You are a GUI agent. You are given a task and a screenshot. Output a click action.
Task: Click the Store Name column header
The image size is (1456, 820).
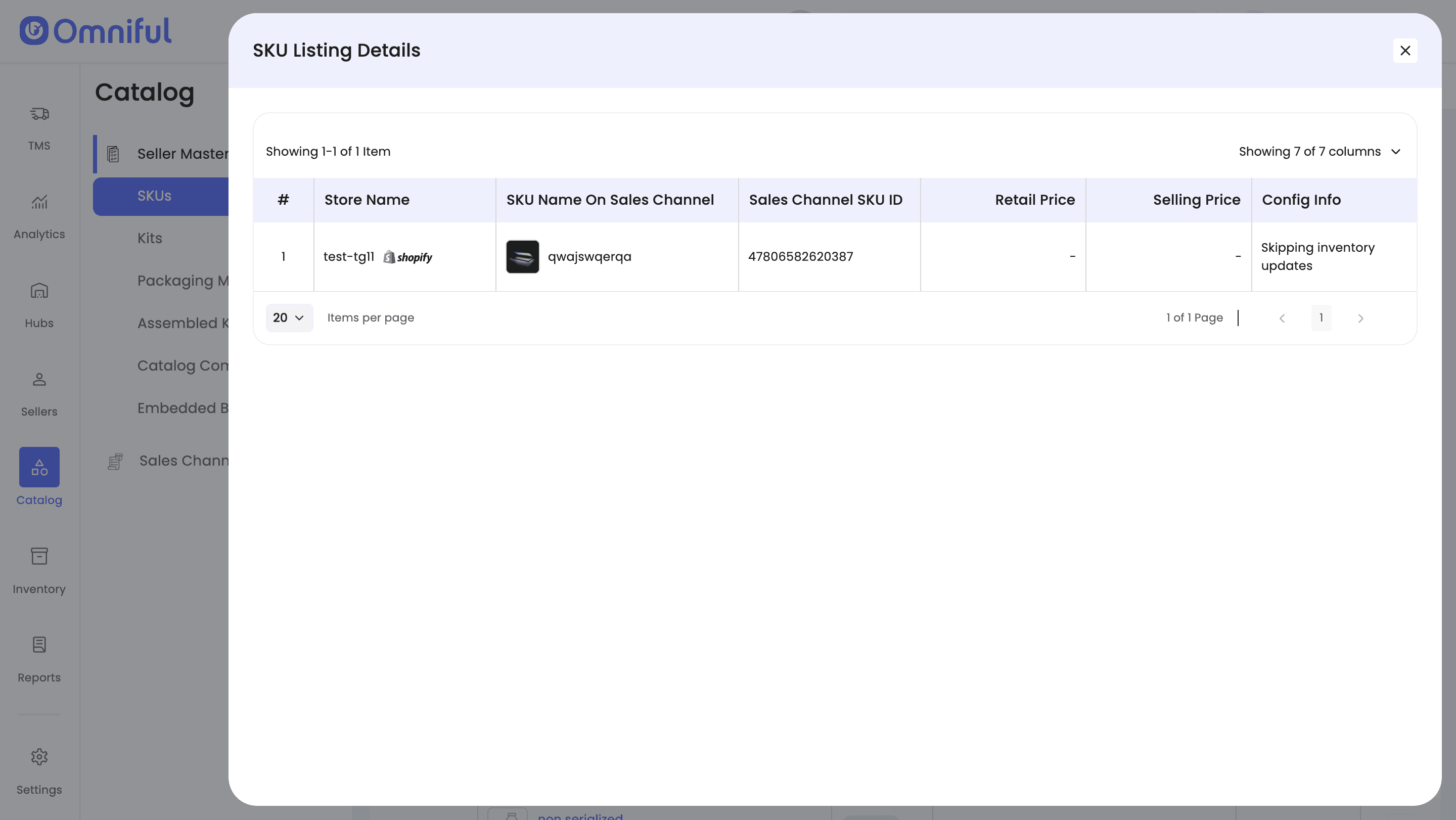367,200
